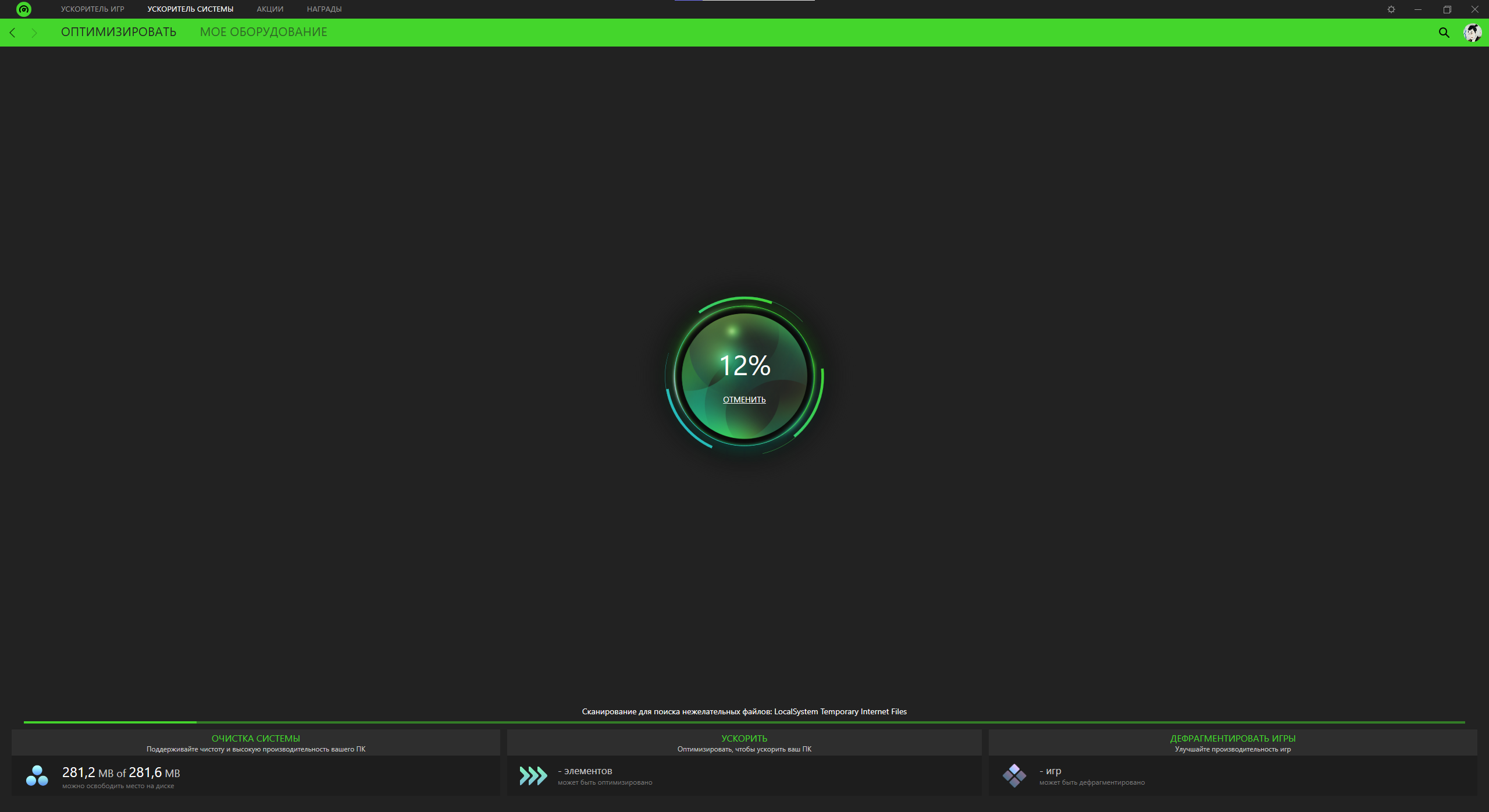Click the triple chevron speed-up icon

(x=533, y=776)
